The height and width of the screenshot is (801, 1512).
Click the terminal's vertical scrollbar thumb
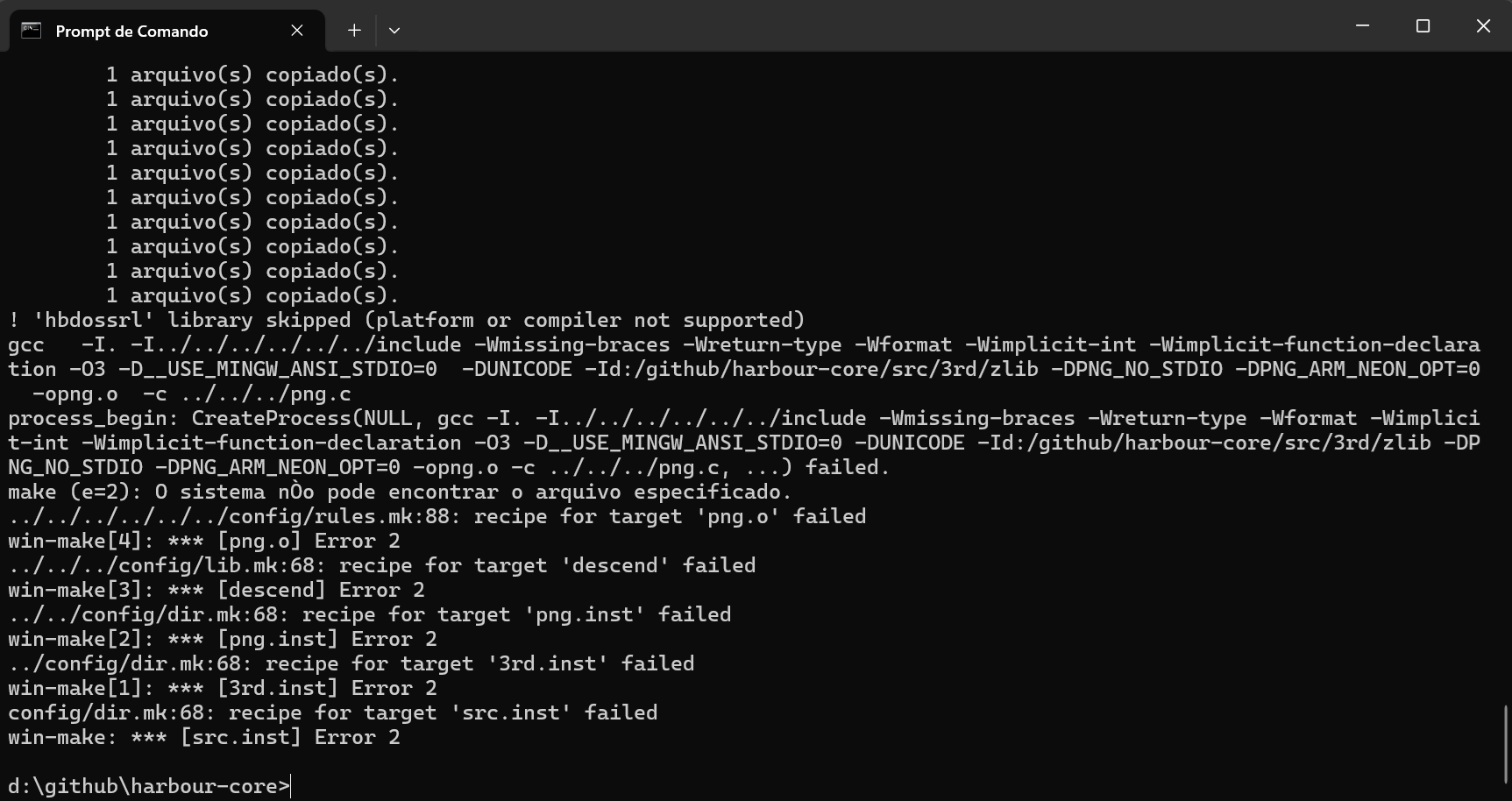pyautogui.click(x=1506, y=745)
